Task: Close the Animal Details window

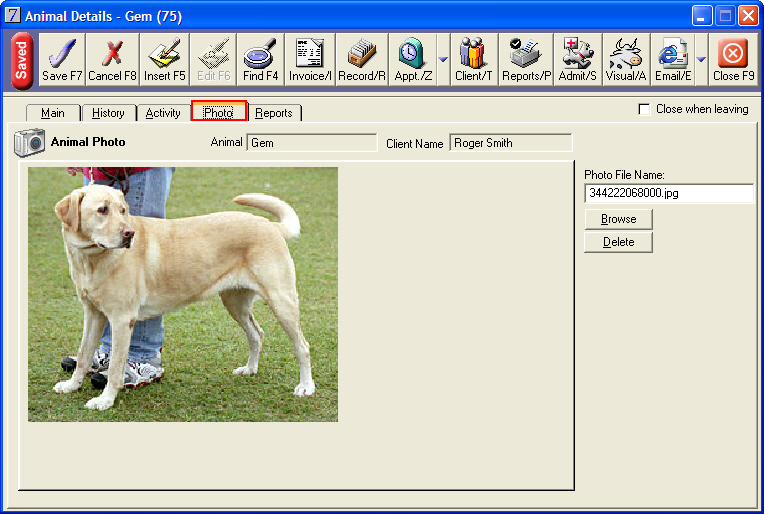Action: pyautogui.click(x=748, y=16)
